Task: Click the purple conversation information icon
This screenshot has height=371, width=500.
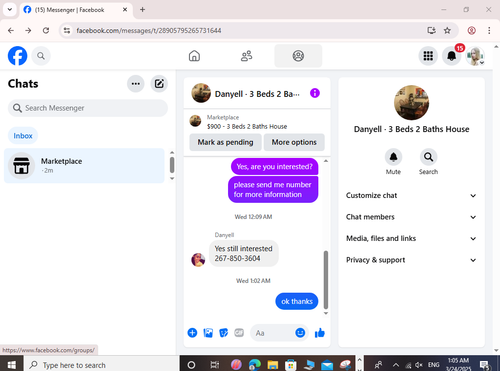Action: 315,93
